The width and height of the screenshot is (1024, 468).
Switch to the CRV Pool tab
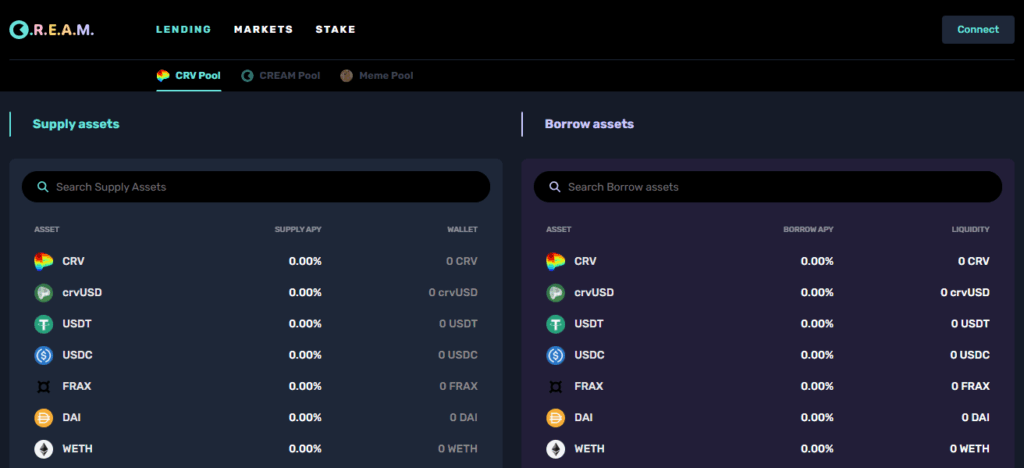click(189, 76)
